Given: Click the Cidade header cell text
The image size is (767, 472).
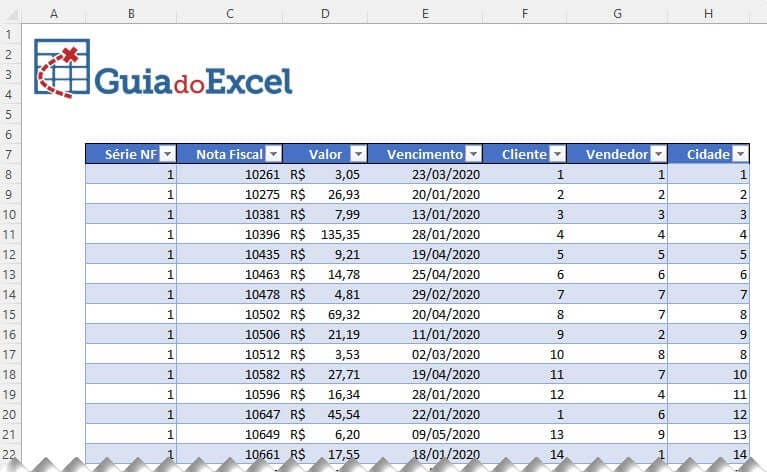Looking at the screenshot, I should (x=708, y=155).
